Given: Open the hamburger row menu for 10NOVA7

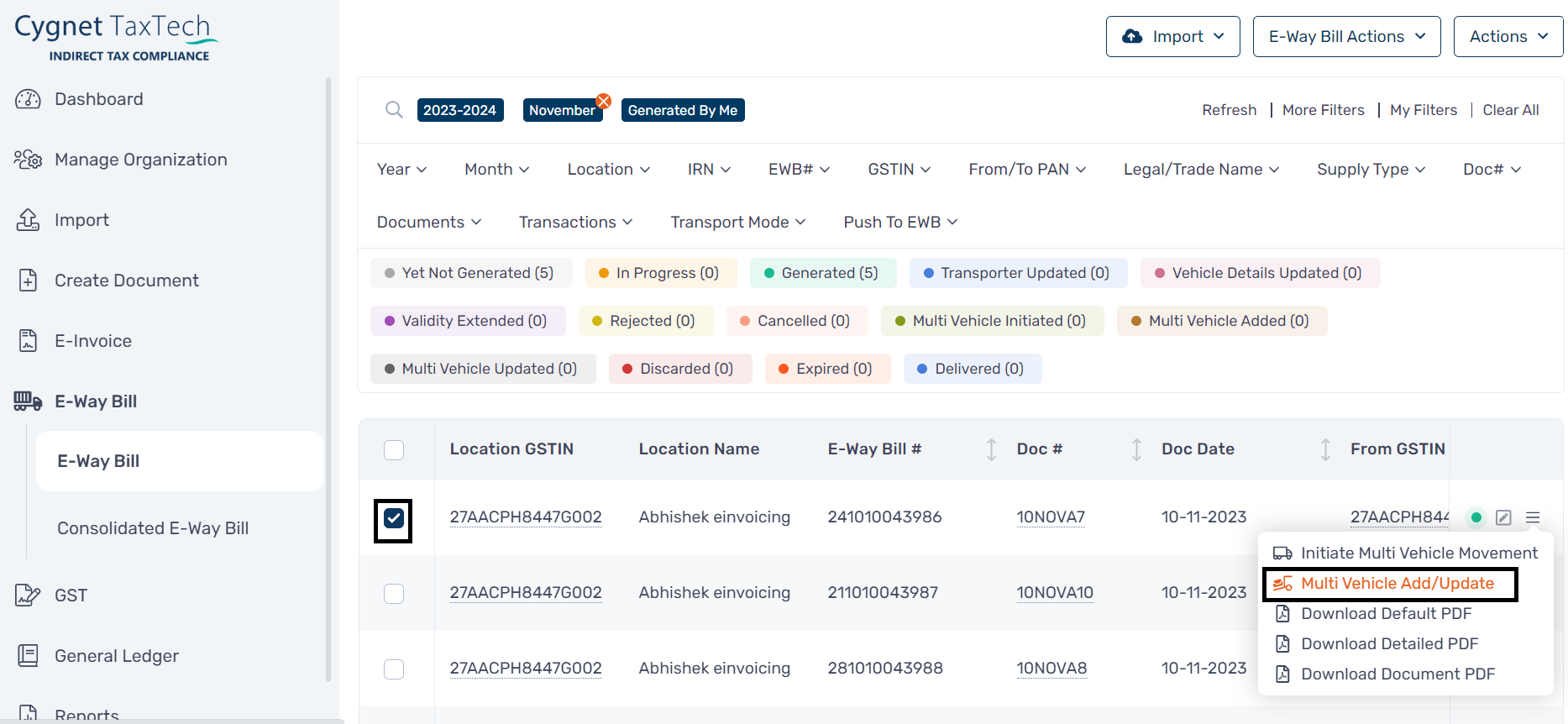Looking at the screenshot, I should [1533, 517].
